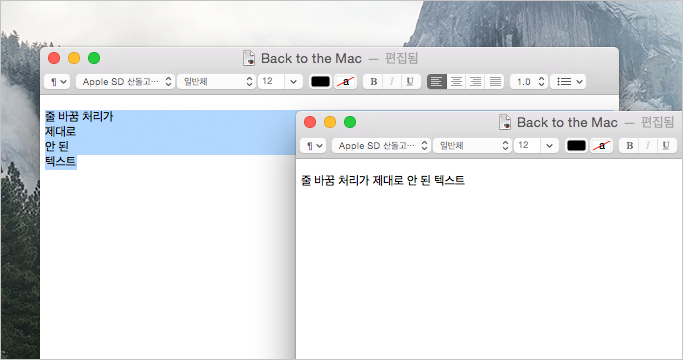683x360 pixels.
Task: Click selected text 텍스트 in back window
Action: (x=61, y=162)
